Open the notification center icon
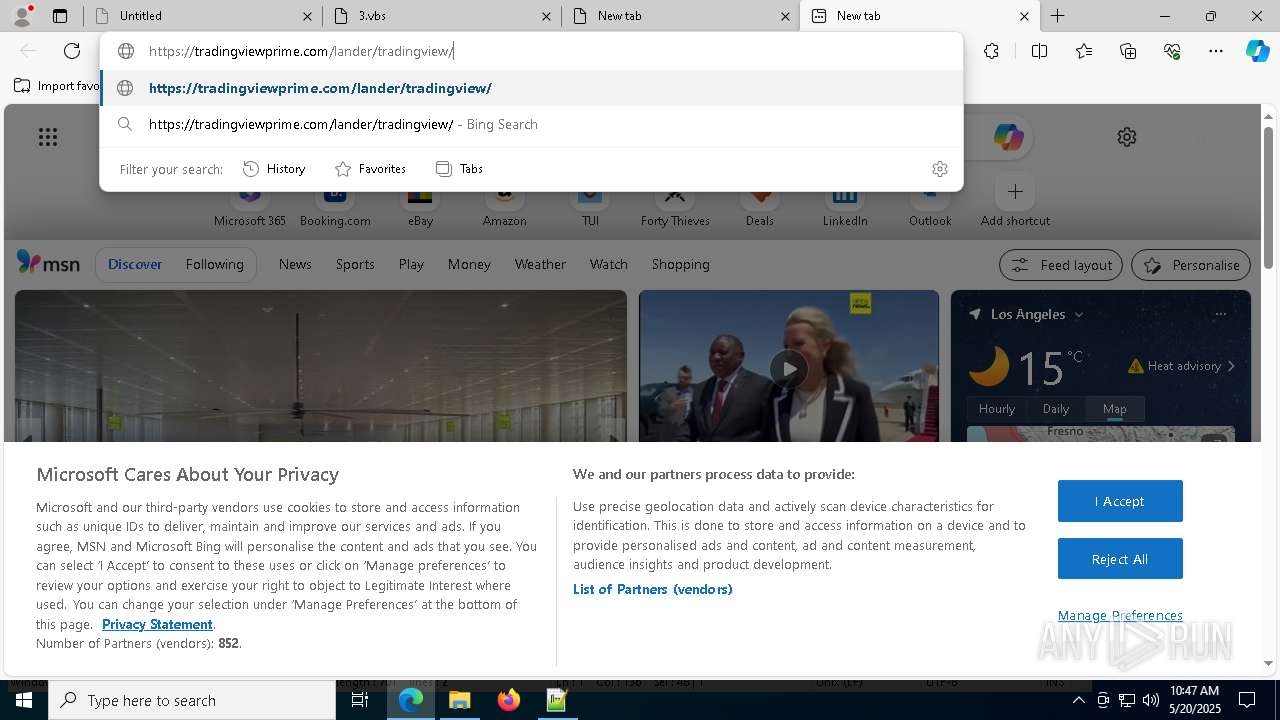1280x720 pixels. coord(1247,700)
